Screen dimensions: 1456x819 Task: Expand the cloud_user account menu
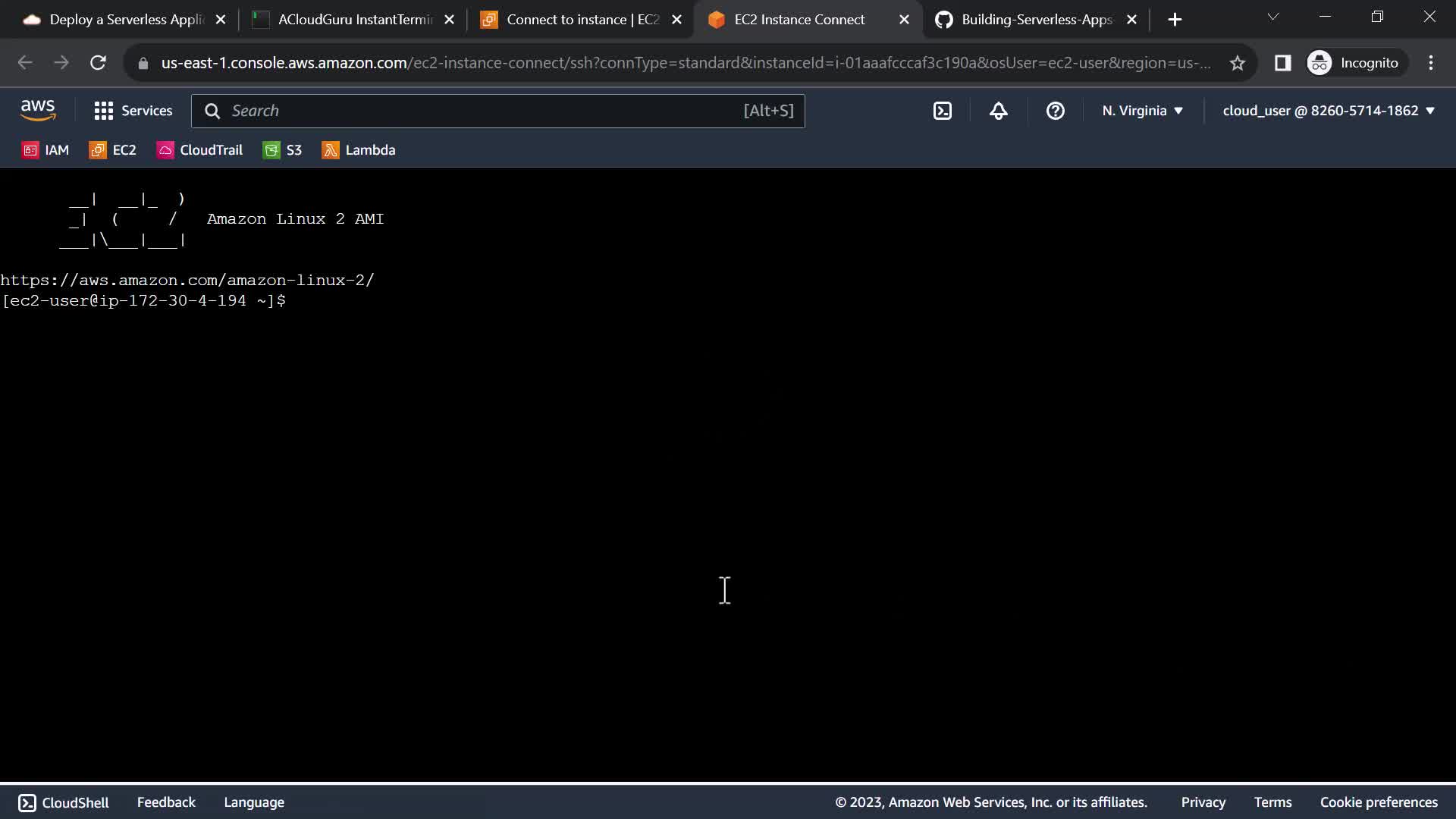(1329, 111)
